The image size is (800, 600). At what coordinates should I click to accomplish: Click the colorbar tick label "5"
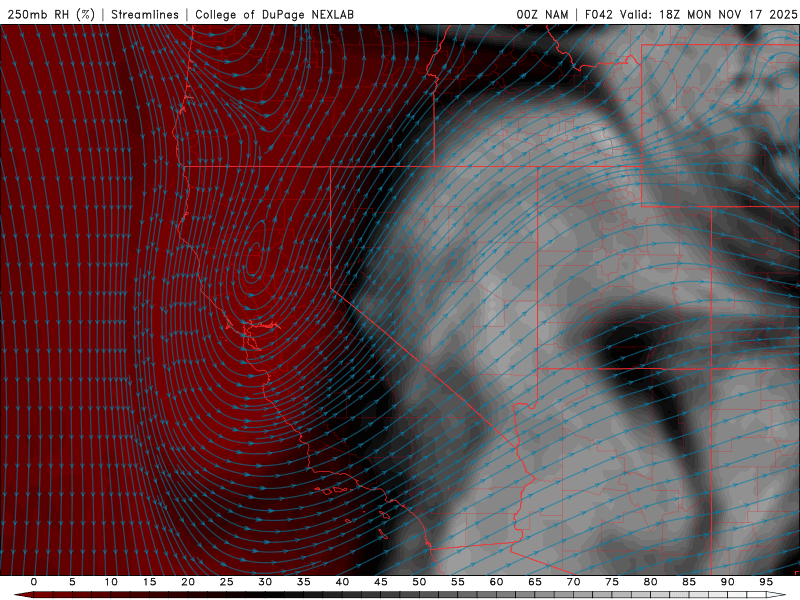[x=72, y=582]
